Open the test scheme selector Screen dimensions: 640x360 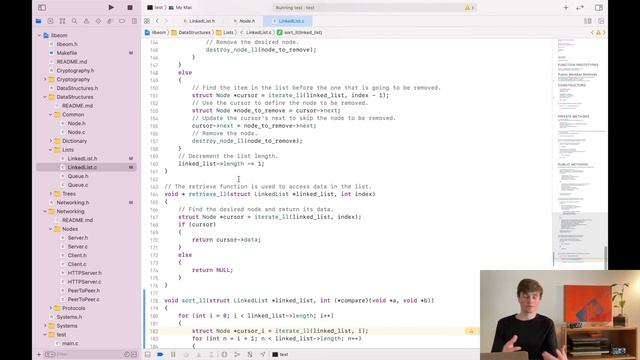pos(156,7)
